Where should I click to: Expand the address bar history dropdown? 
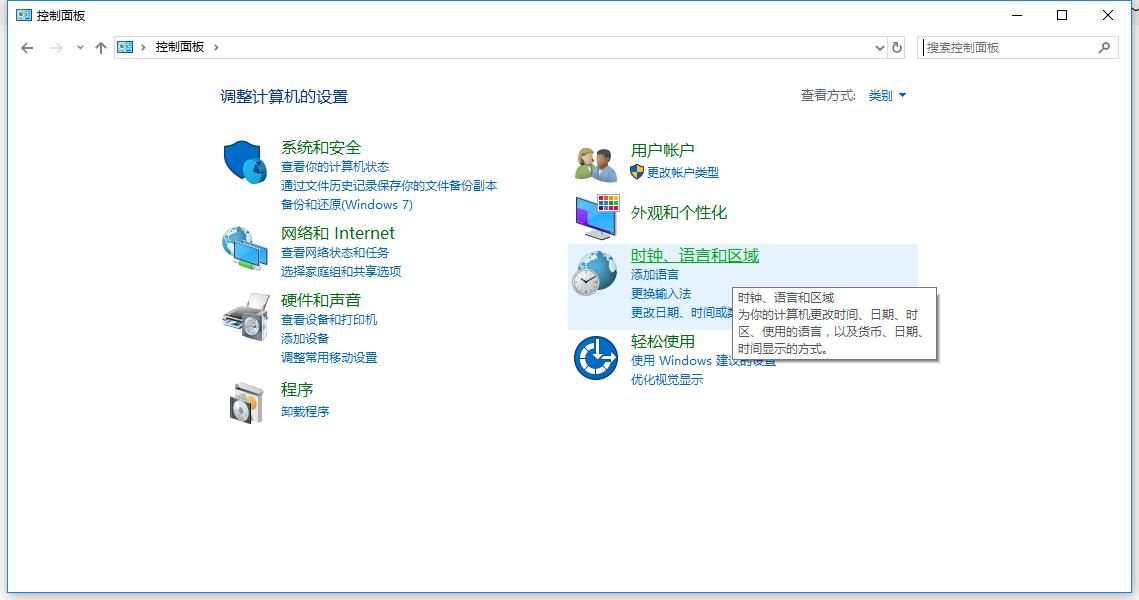pyautogui.click(x=879, y=47)
